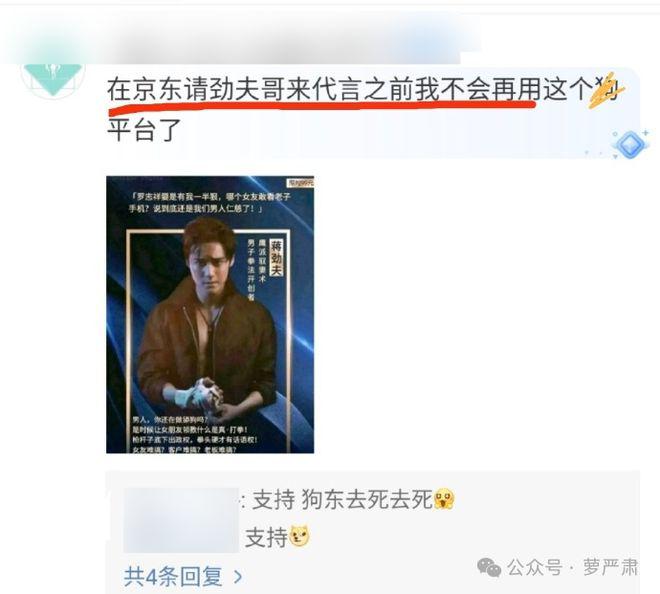Click the yellow scribble over the 狗 character
The width and height of the screenshot is (660, 594).
point(606,91)
